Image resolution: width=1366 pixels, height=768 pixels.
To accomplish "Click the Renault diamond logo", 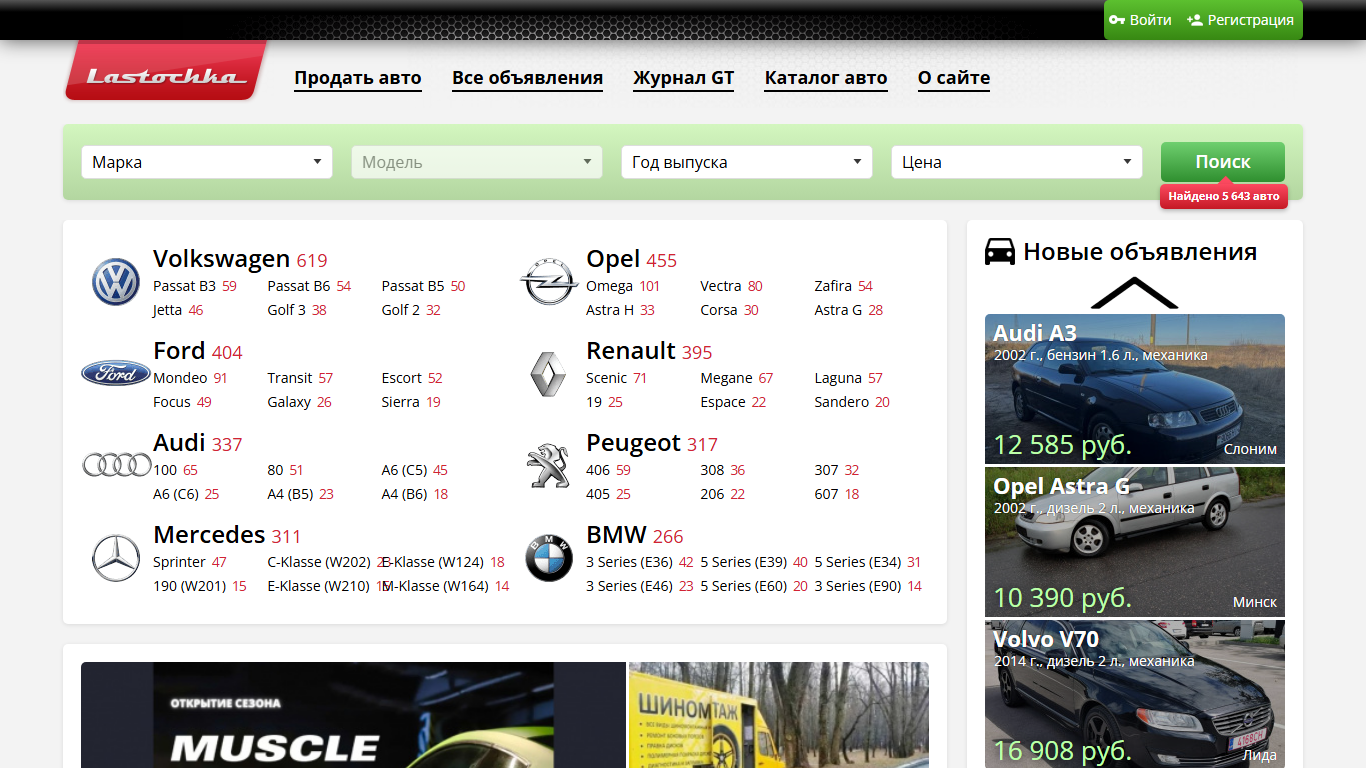I will 548,374.
